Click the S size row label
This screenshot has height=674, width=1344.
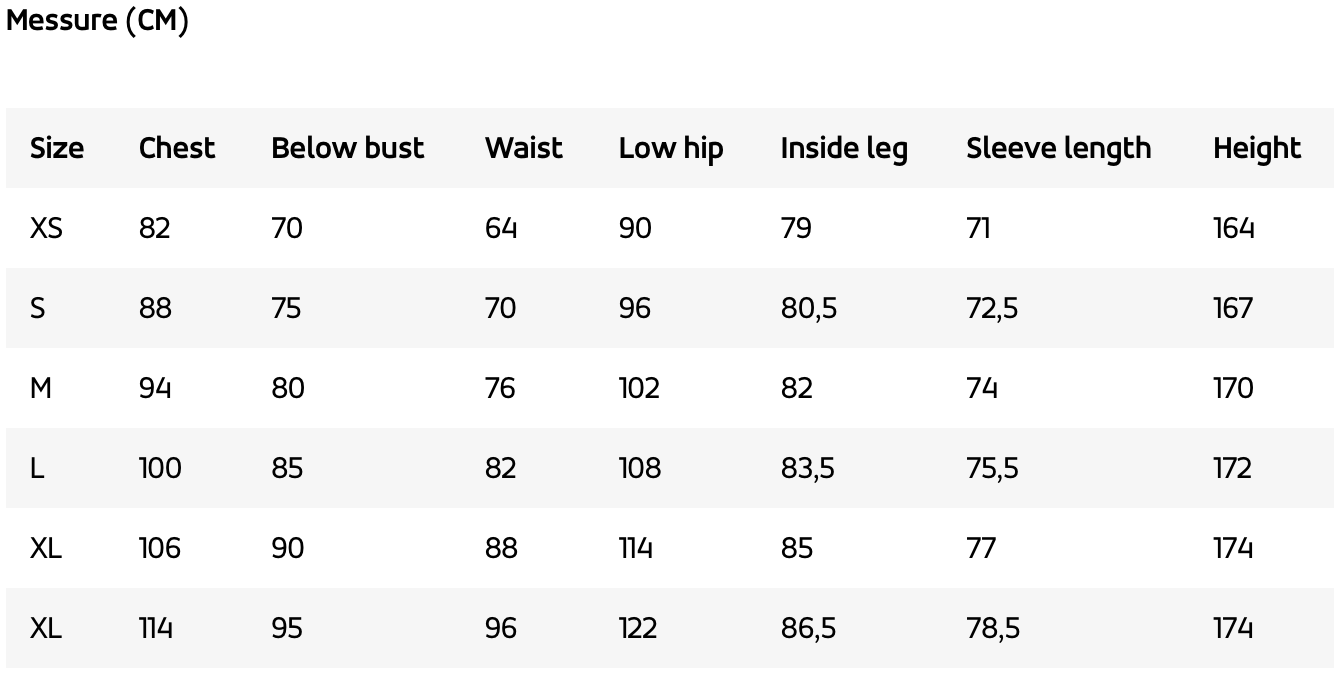pyautogui.click(x=38, y=308)
